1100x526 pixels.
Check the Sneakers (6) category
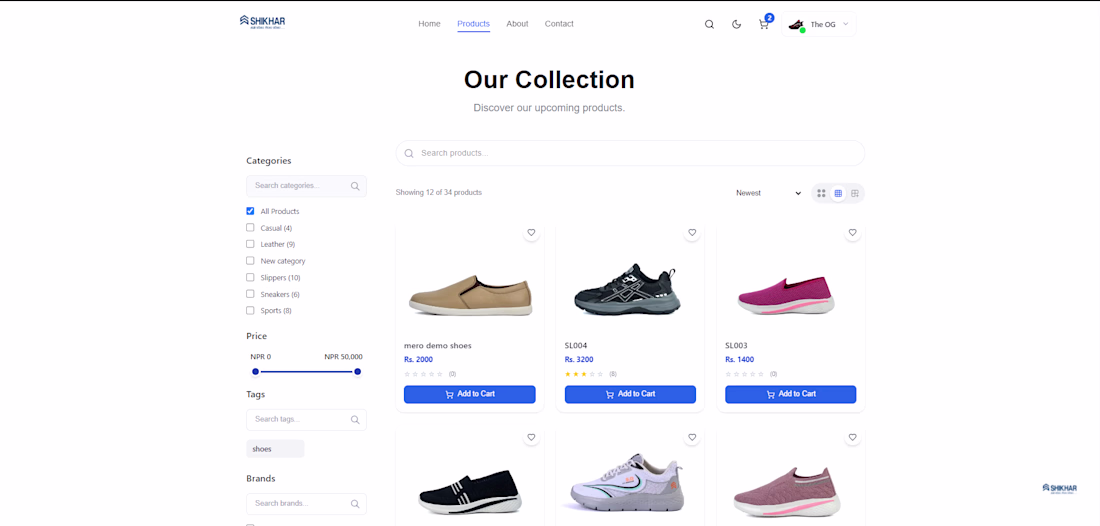click(250, 295)
